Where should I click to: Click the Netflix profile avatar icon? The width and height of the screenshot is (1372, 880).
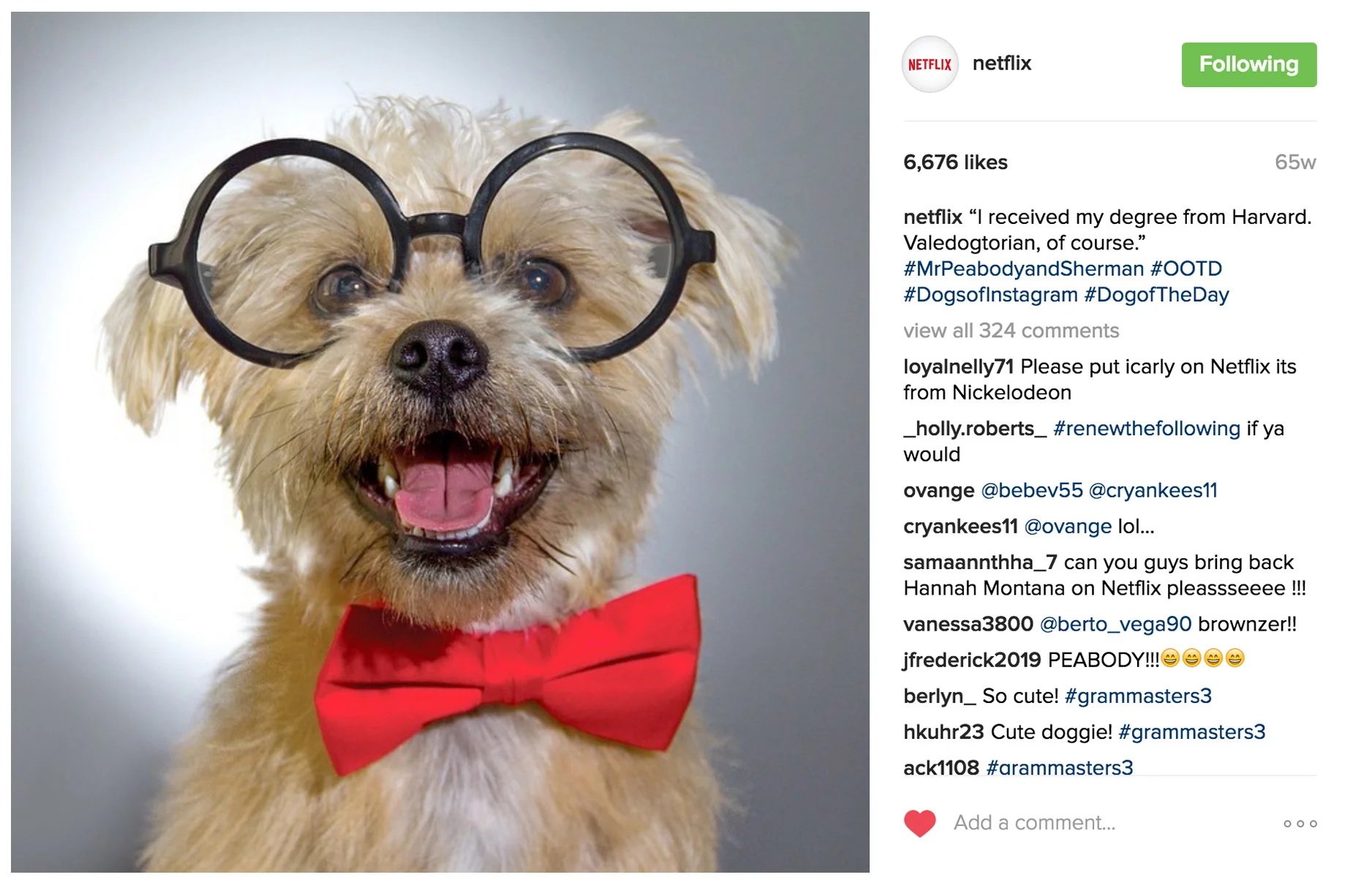click(930, 64)
